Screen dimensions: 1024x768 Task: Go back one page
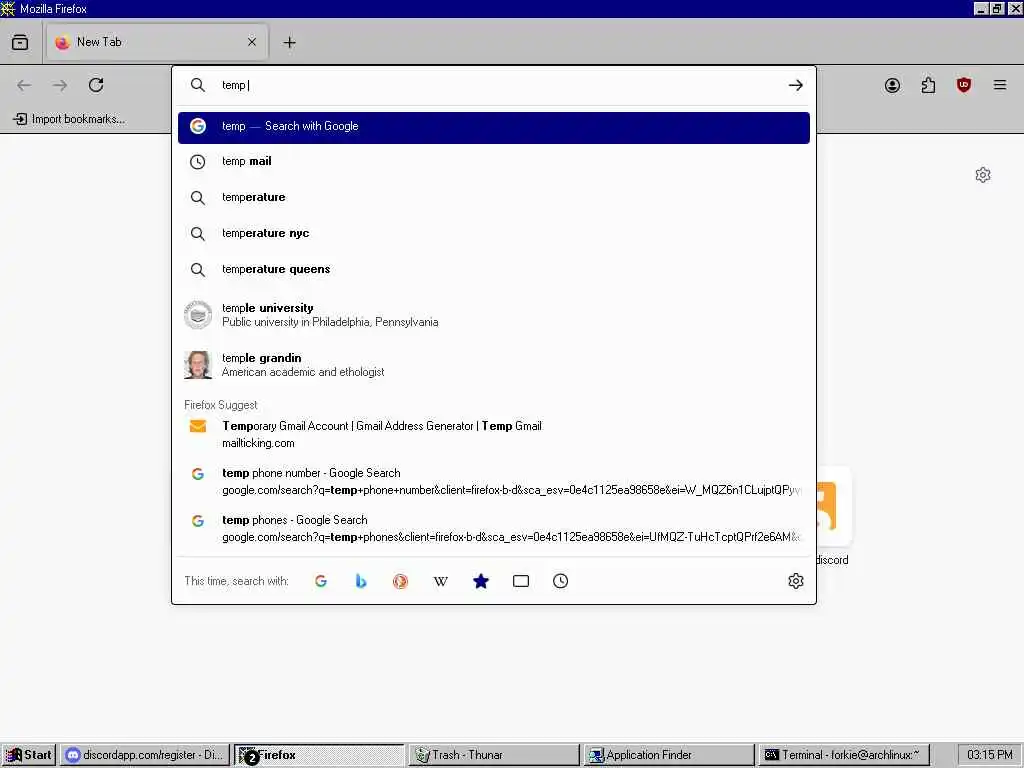(x=24, y=85)
